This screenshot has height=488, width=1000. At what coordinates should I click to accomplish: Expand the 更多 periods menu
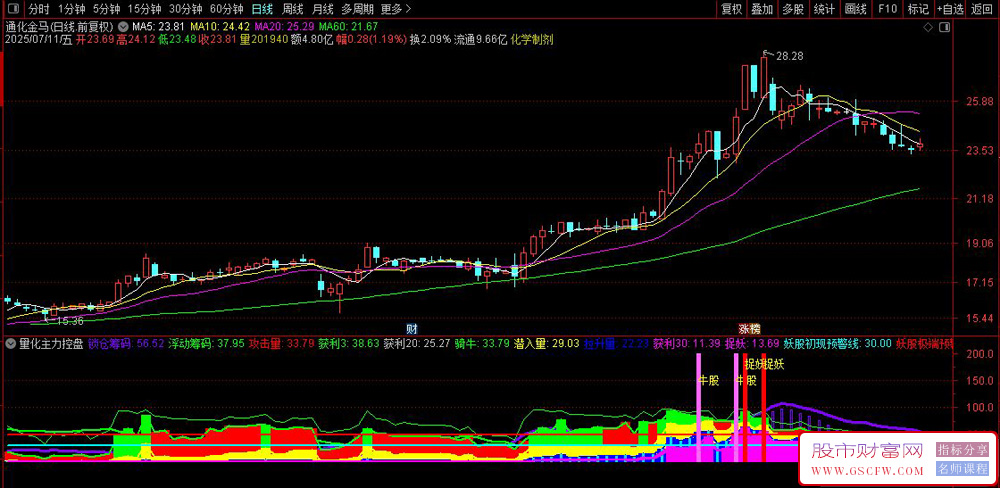click(x=395, y=9)
